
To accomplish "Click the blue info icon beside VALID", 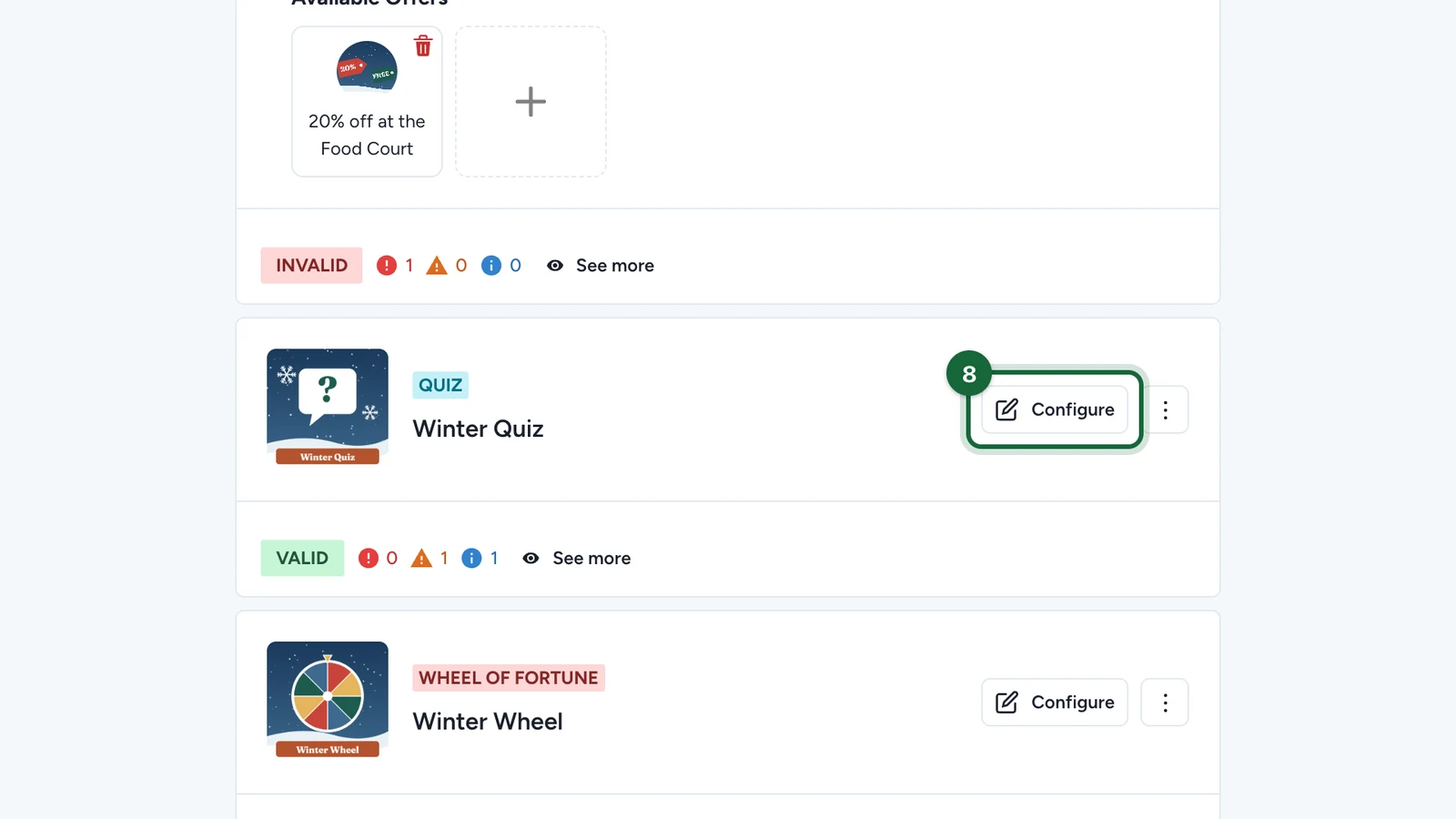I will pos(471,558).
